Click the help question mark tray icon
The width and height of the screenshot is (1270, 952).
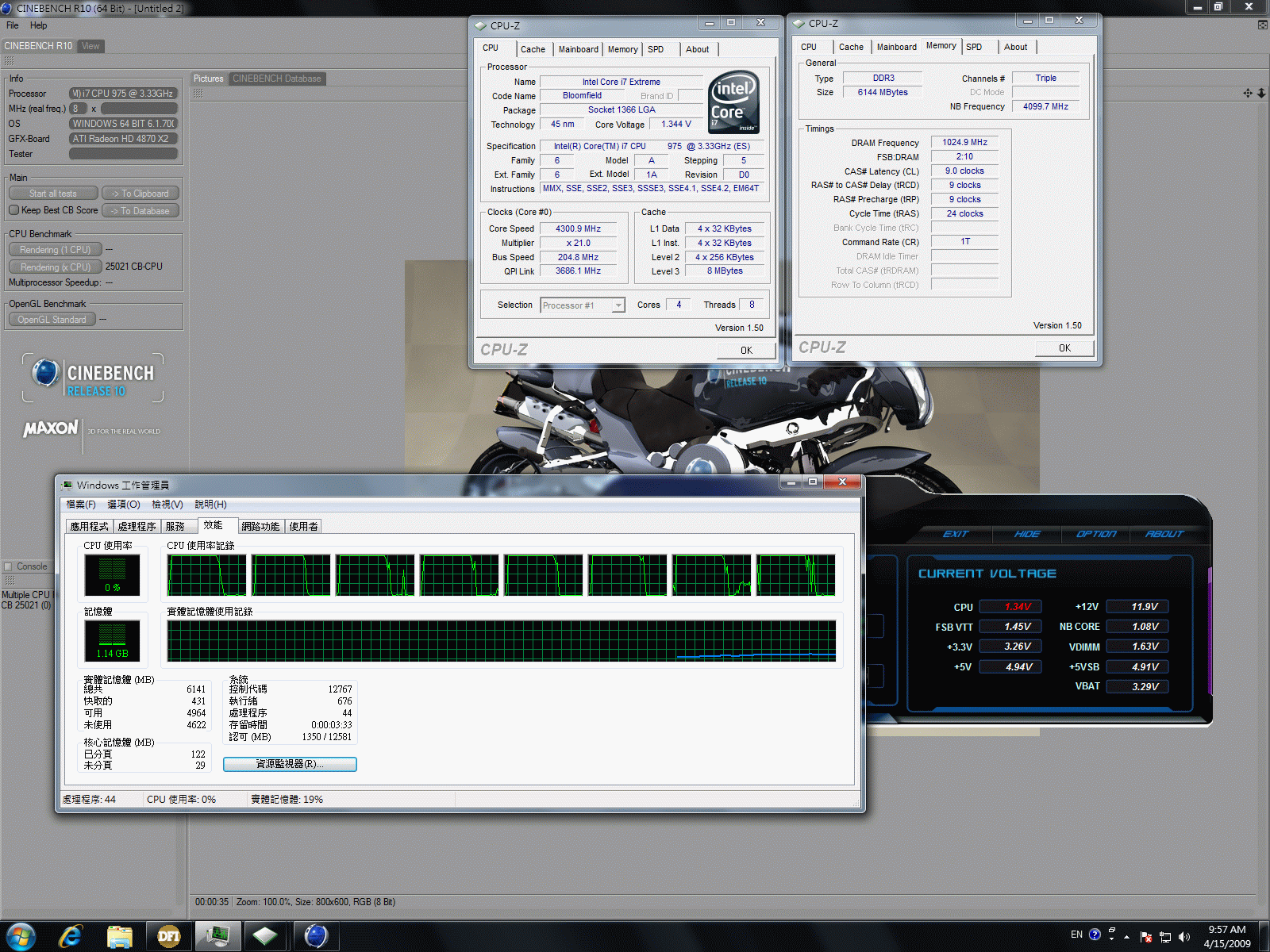tap(1095, 935)
